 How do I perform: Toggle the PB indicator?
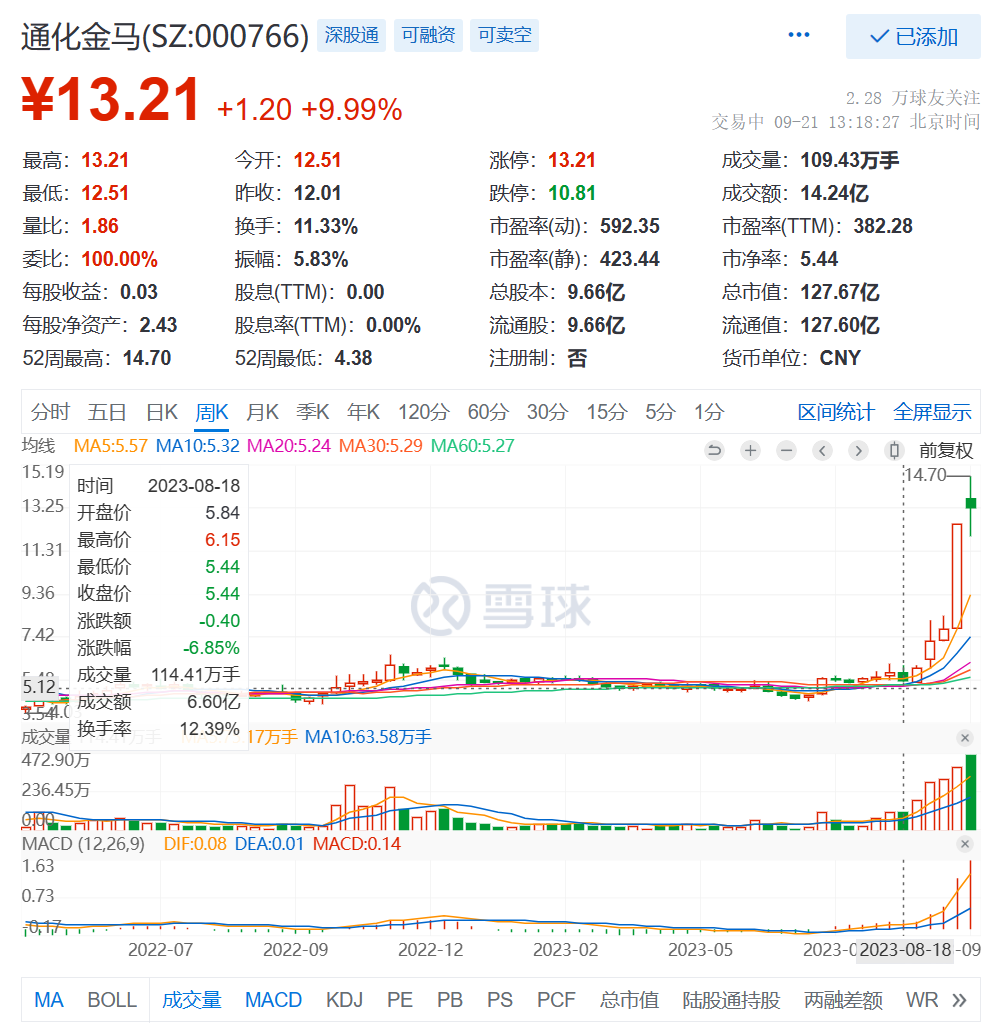450,1000
